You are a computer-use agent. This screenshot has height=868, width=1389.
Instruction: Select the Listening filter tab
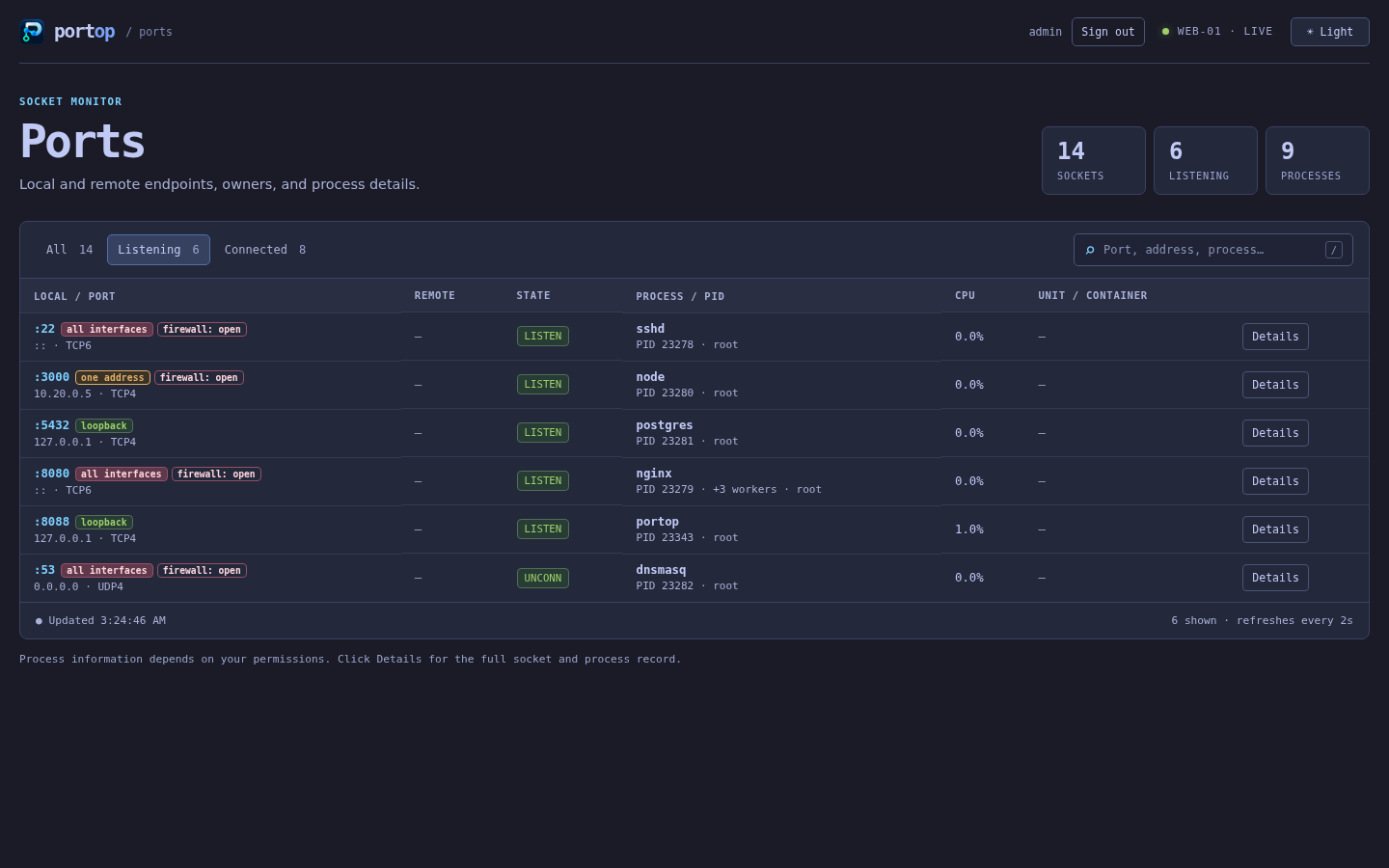pyautogui.click(x=158, y=250)
